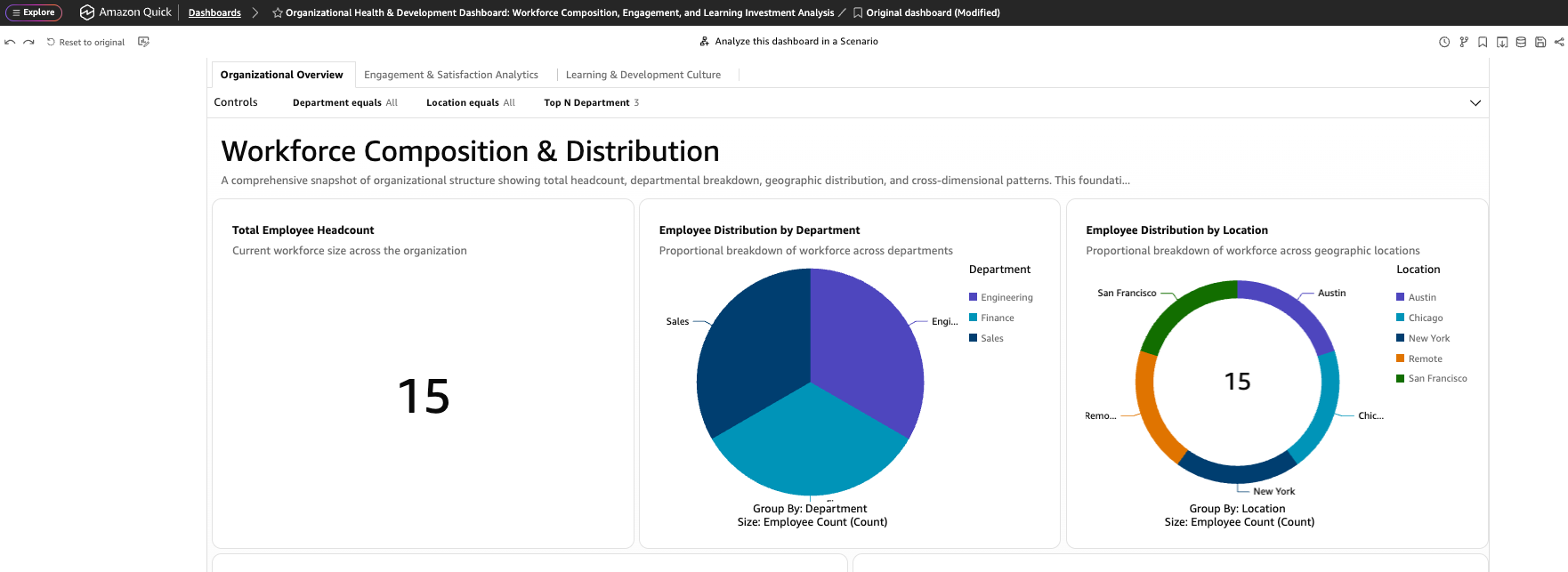Open the clock schedule icon in toolbar

point(1444,42)
